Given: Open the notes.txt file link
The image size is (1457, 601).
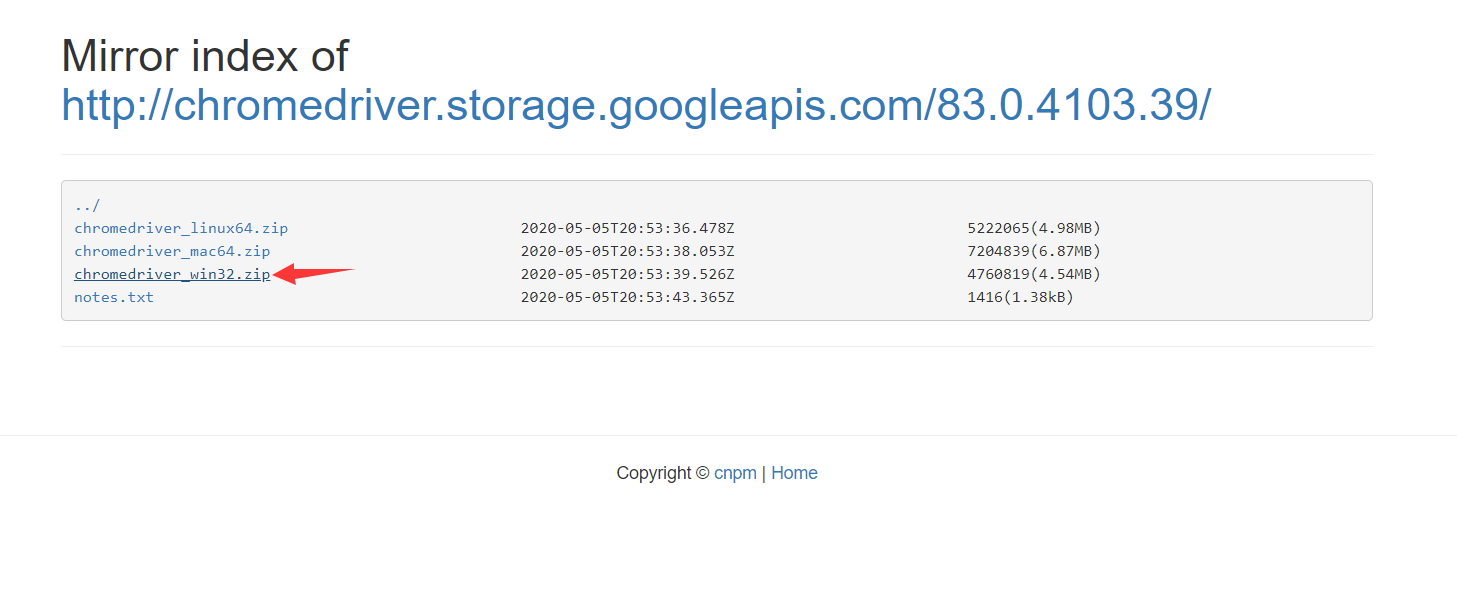Looking at the screenshot, I should (114, 297).
